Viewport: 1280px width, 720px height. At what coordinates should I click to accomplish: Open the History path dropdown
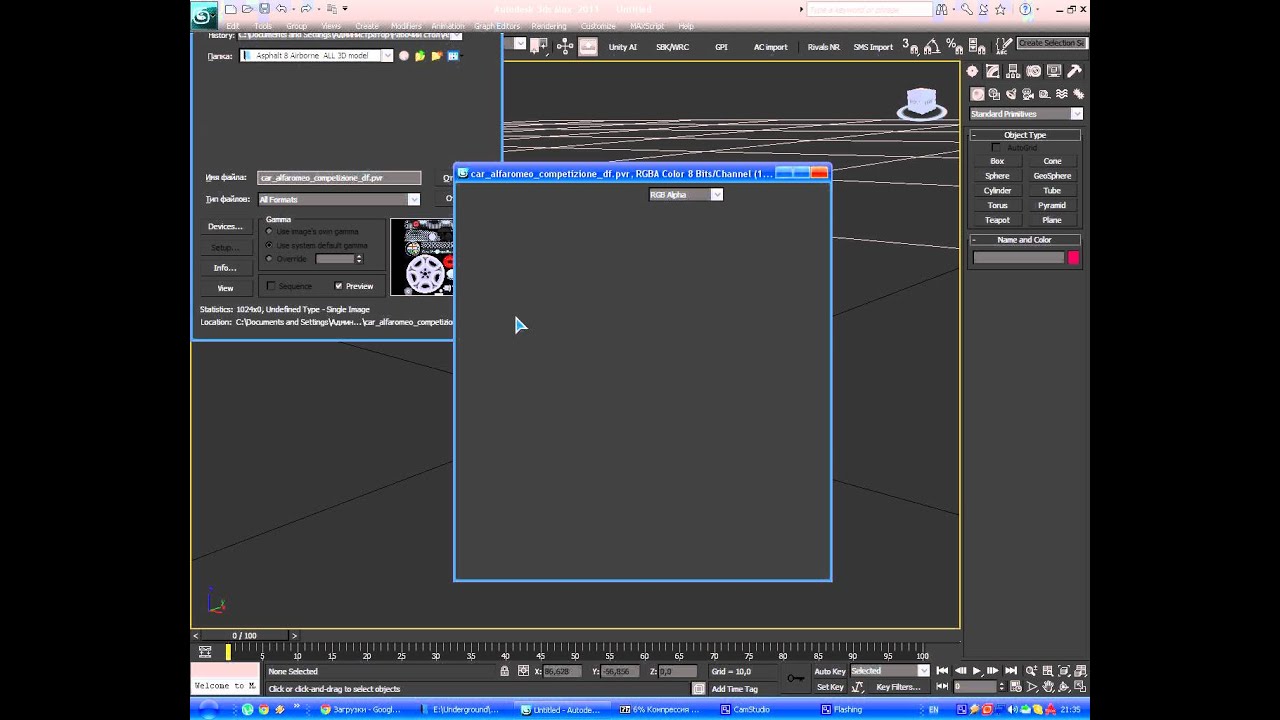point(457,35)
